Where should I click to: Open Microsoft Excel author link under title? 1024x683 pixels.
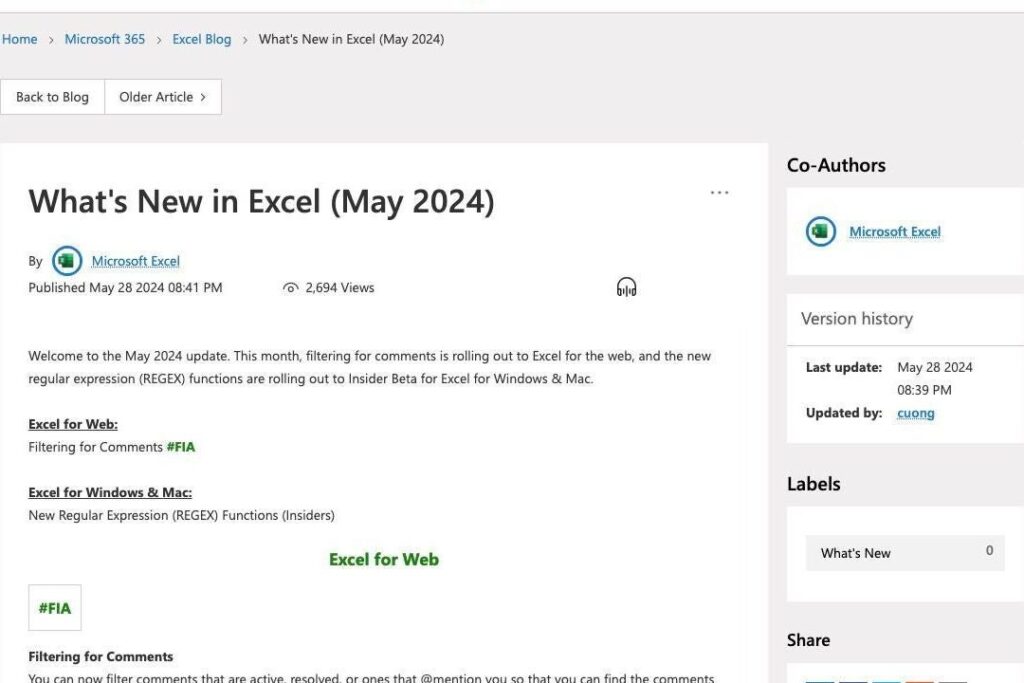tap(135, 261)
